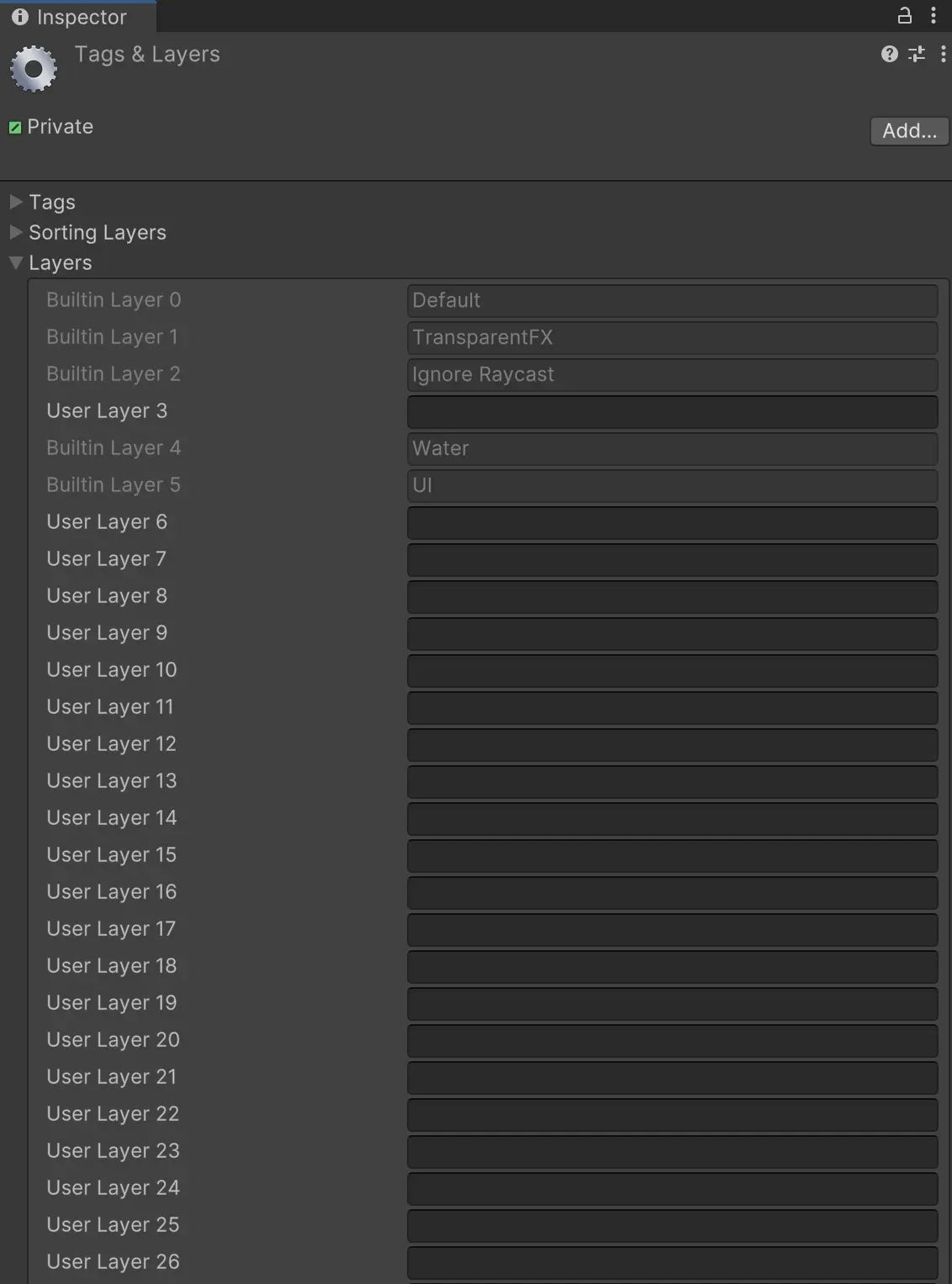The image size is (952, 1284).
Task: Select the User Layer 10 input box
Action: coord(672,670)
